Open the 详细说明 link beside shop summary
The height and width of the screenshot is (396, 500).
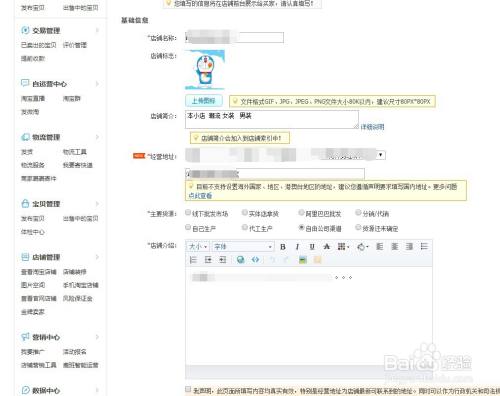point(372,127)
